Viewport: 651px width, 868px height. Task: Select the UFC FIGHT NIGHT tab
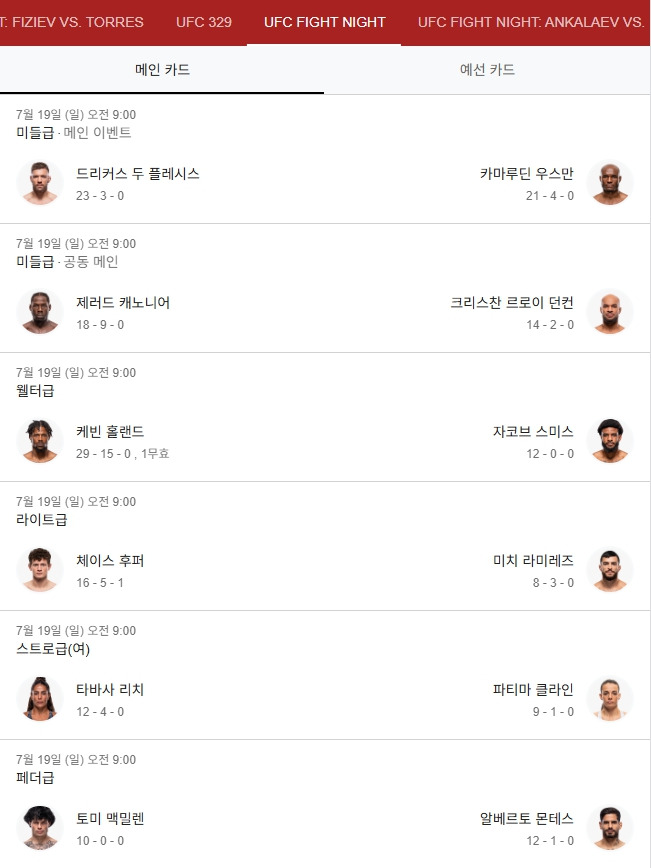tap(324, 22)
